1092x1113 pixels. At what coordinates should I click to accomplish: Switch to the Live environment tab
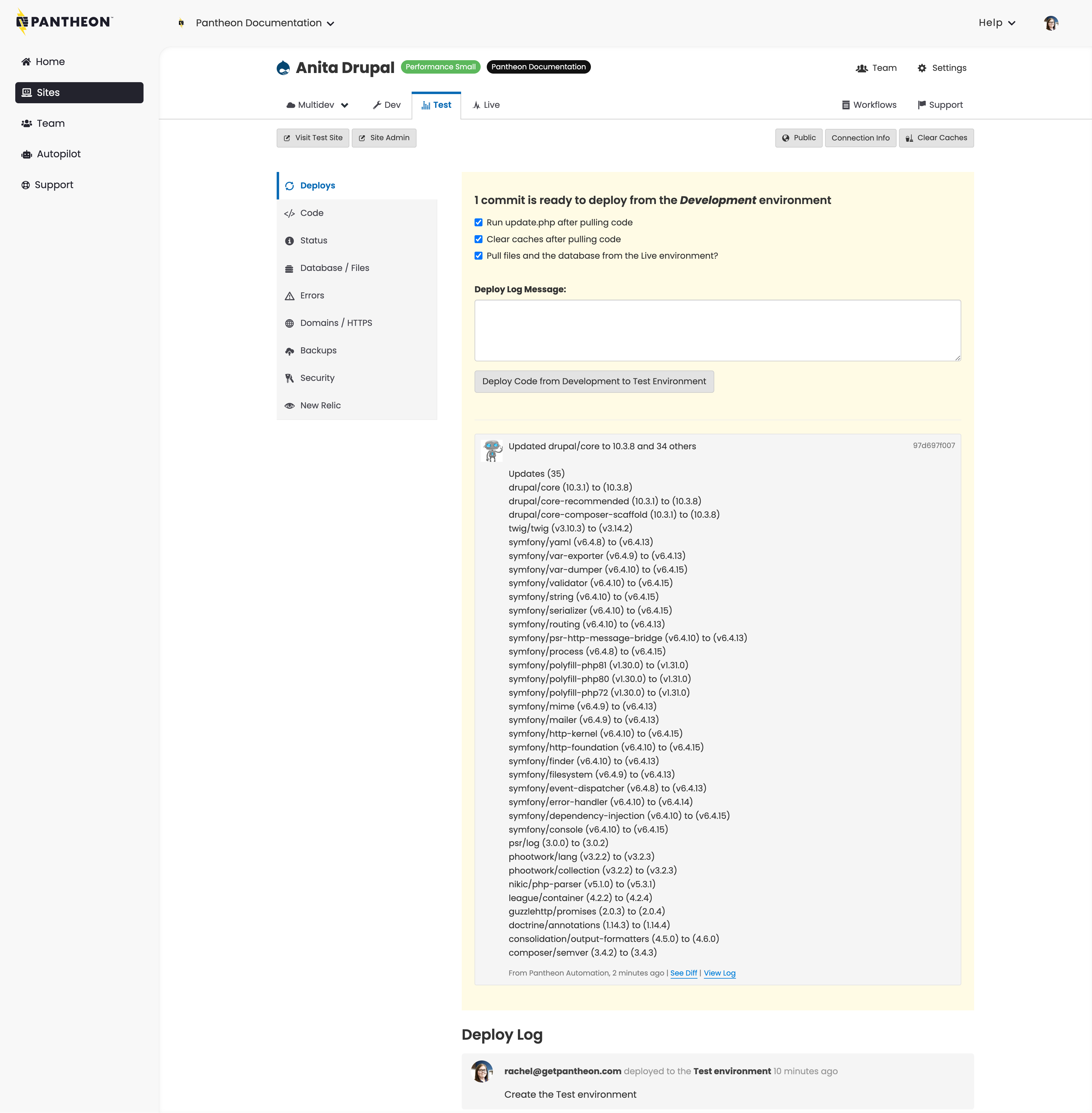pyautogui.click(x=485, y=105)
